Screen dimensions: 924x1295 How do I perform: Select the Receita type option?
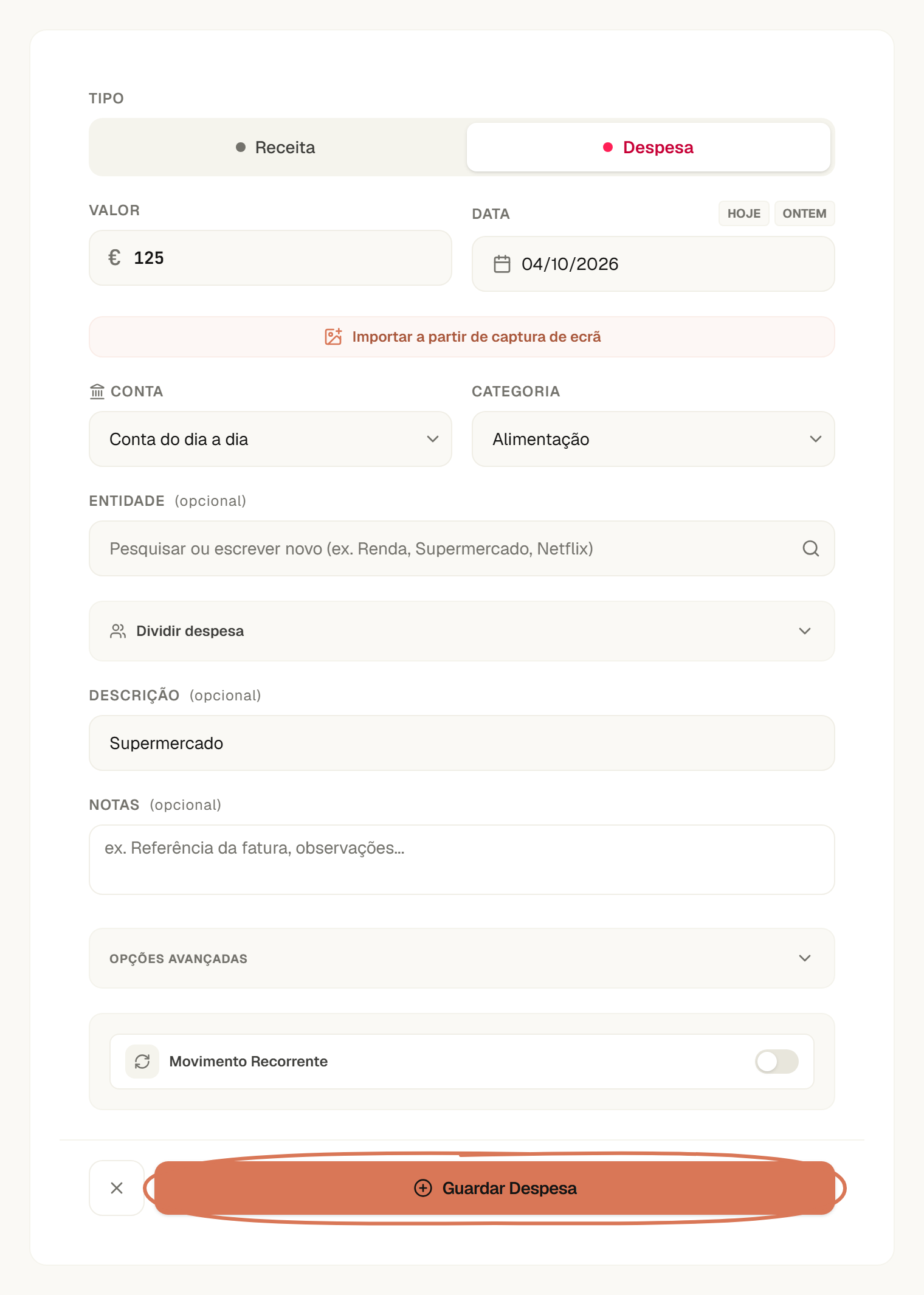click(278, 147)
